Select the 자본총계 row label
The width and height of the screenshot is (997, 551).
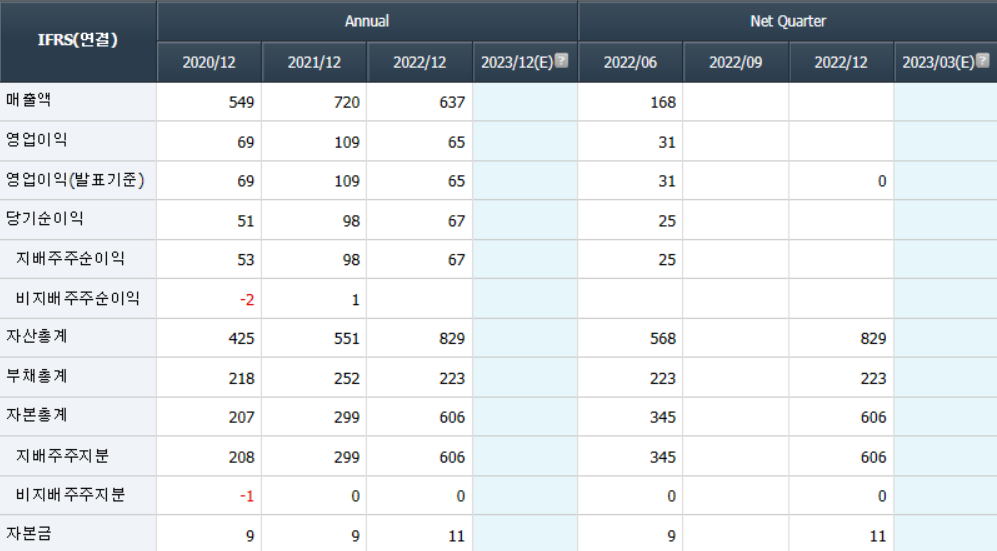[x=36, y=416]
